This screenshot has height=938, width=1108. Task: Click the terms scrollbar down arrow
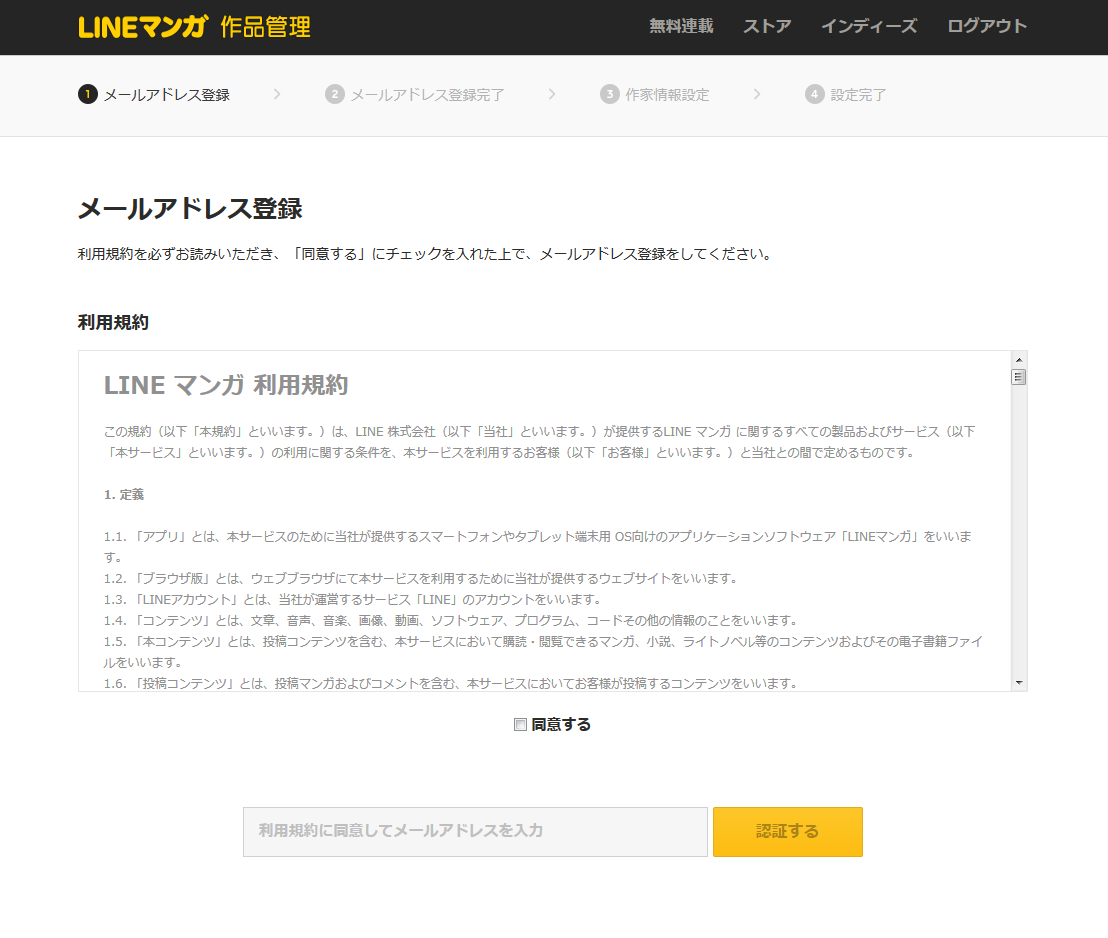[1018, 683]
